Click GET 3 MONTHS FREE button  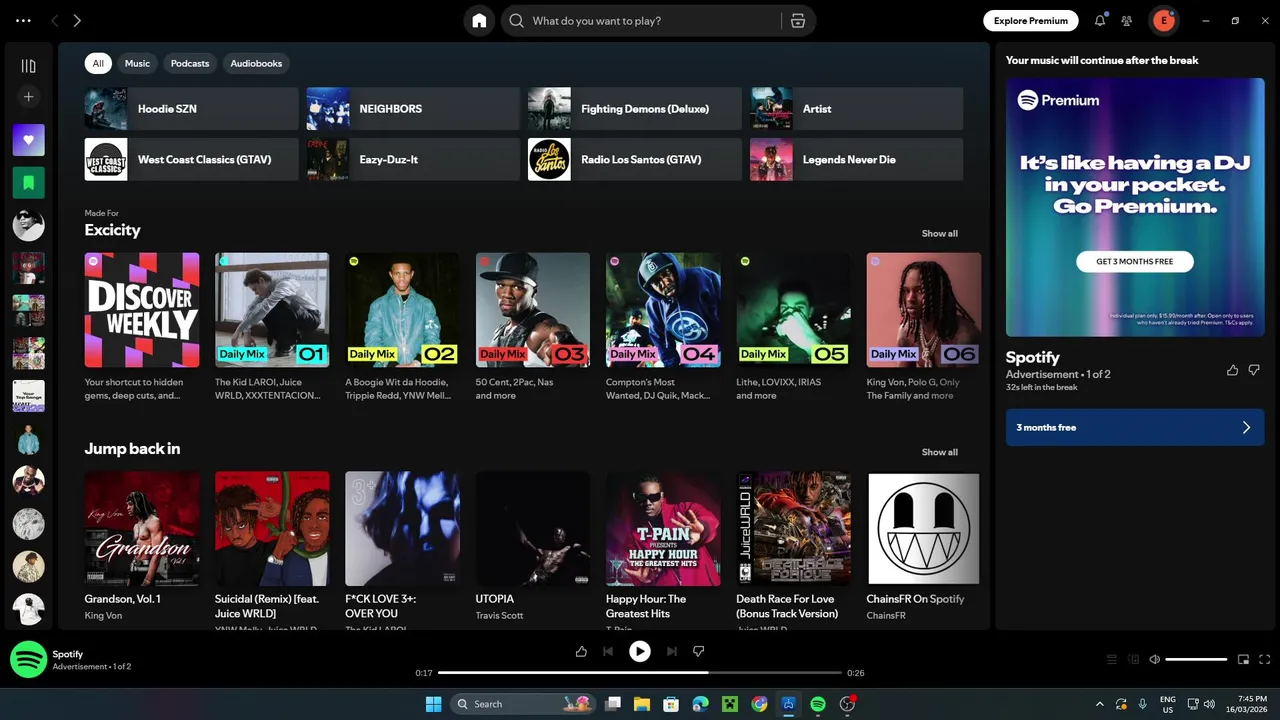pos(1135,261)
